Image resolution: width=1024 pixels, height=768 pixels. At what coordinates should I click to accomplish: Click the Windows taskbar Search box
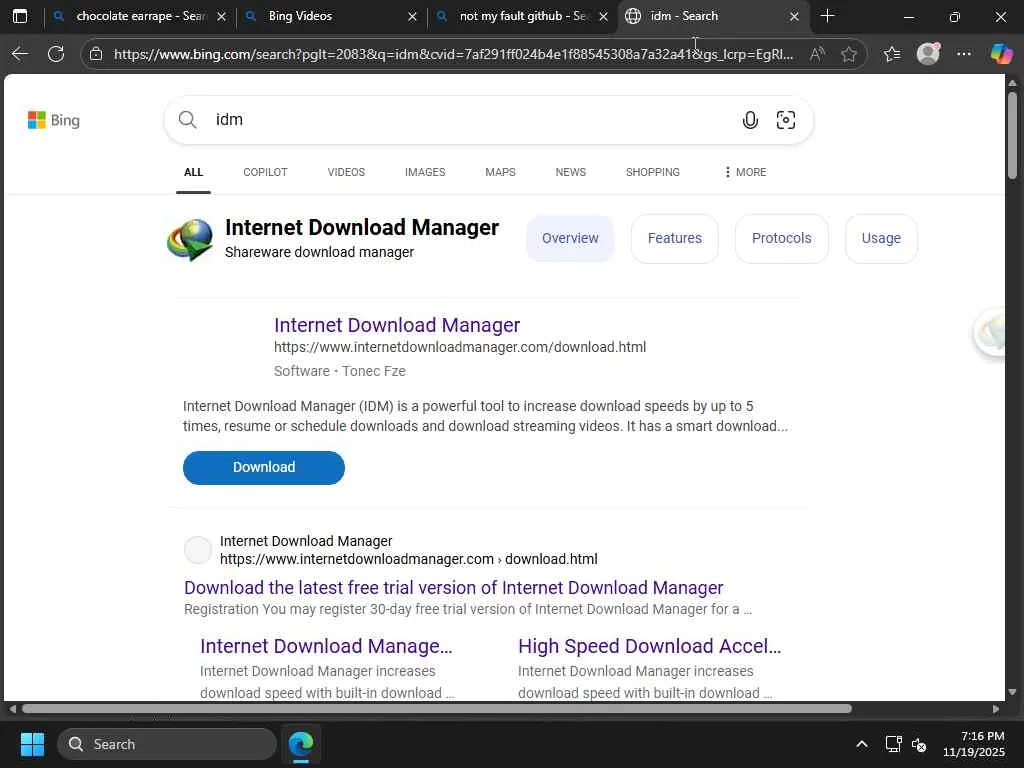coord(167,744)
